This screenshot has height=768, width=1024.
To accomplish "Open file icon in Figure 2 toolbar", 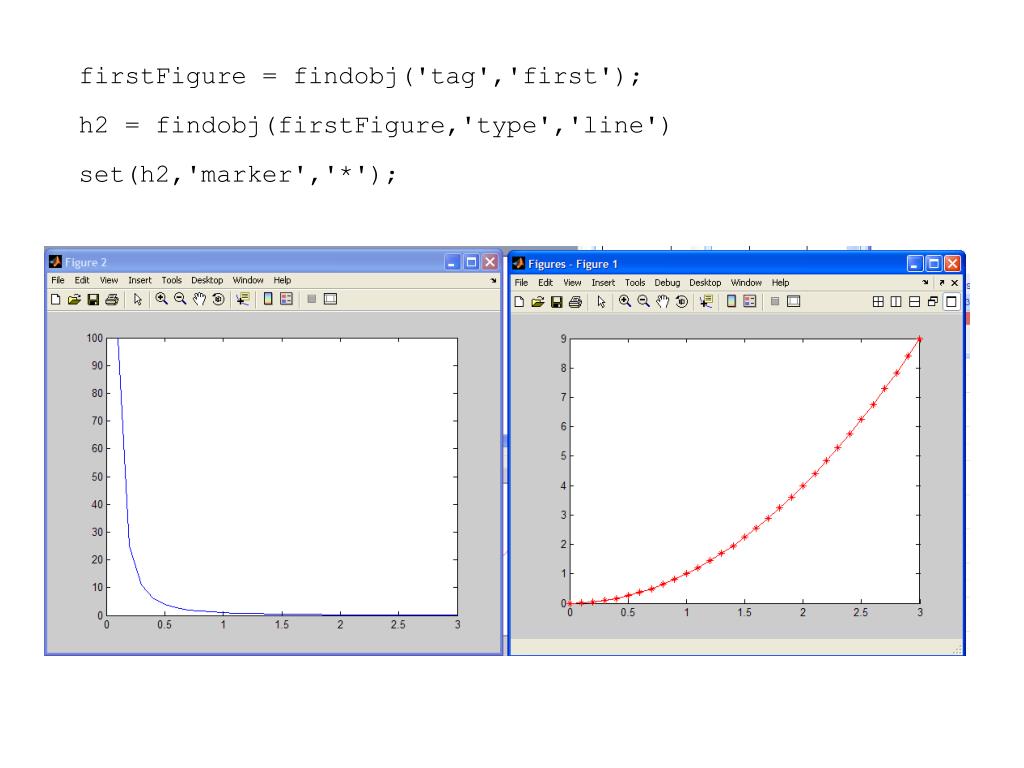I will pyautogui.click(x=74, y=299).
